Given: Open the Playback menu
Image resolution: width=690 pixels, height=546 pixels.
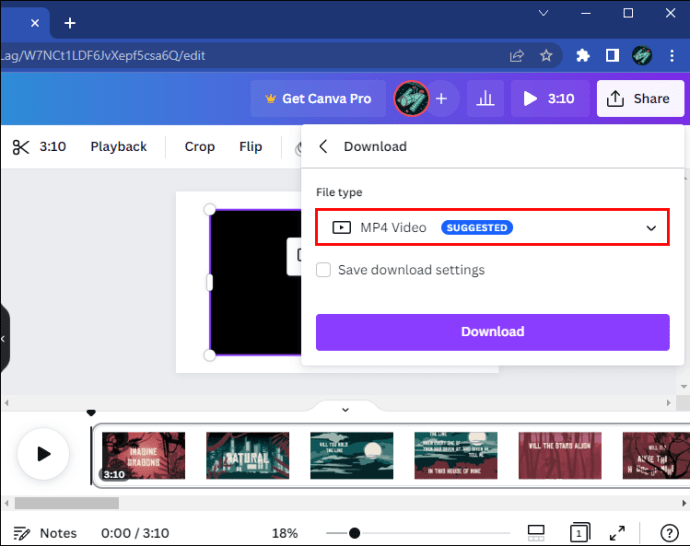Looking at the screenshot, I should [118, 147].
